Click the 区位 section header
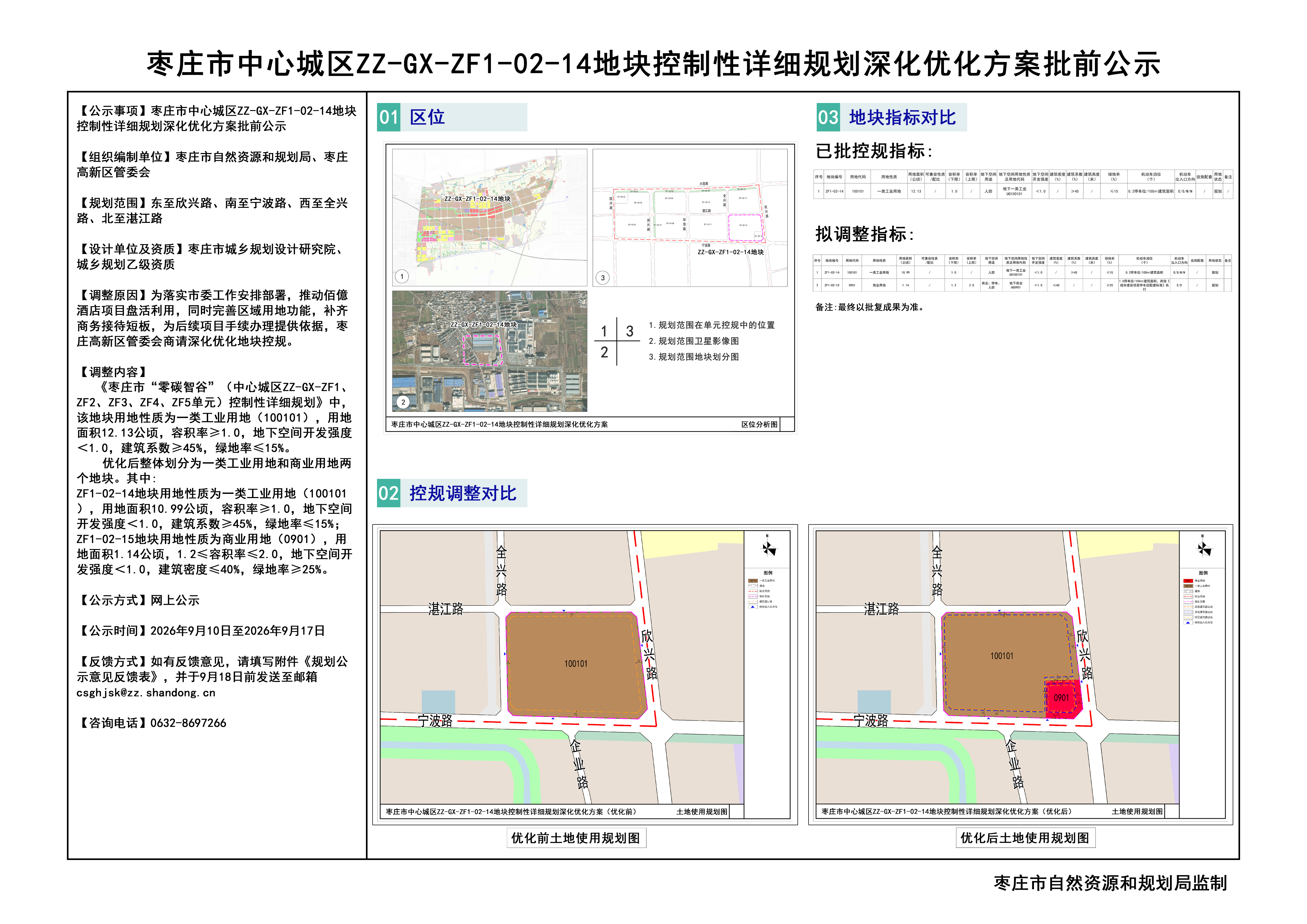This screenshot has height=924, width=1307. [x=427, y=117]
